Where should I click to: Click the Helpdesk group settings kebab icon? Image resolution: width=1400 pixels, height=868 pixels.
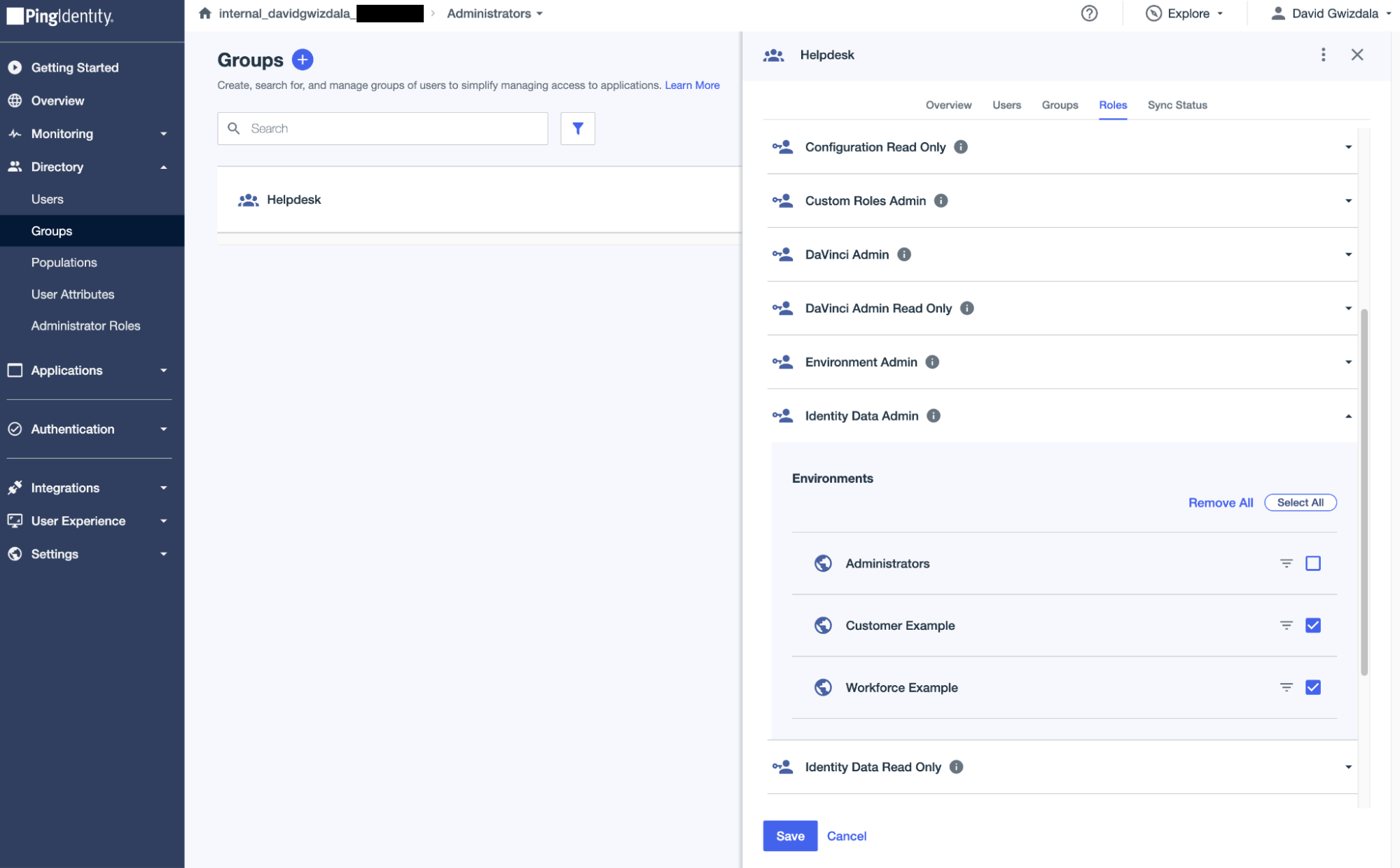(1323, 54)
